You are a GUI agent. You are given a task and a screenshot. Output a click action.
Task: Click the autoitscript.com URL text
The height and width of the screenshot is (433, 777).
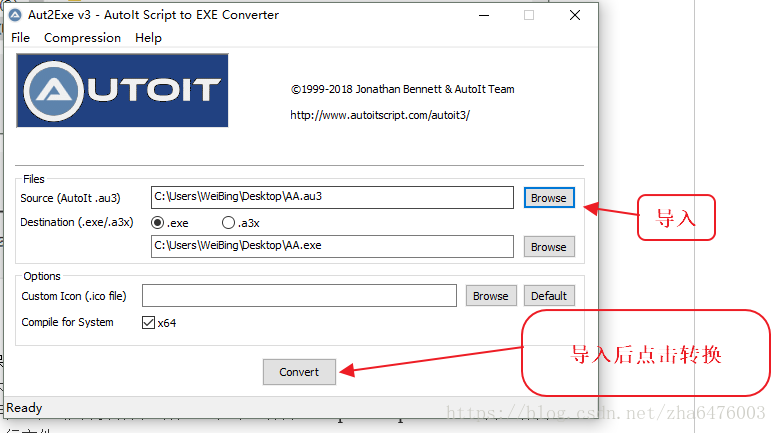click(380, 115)
